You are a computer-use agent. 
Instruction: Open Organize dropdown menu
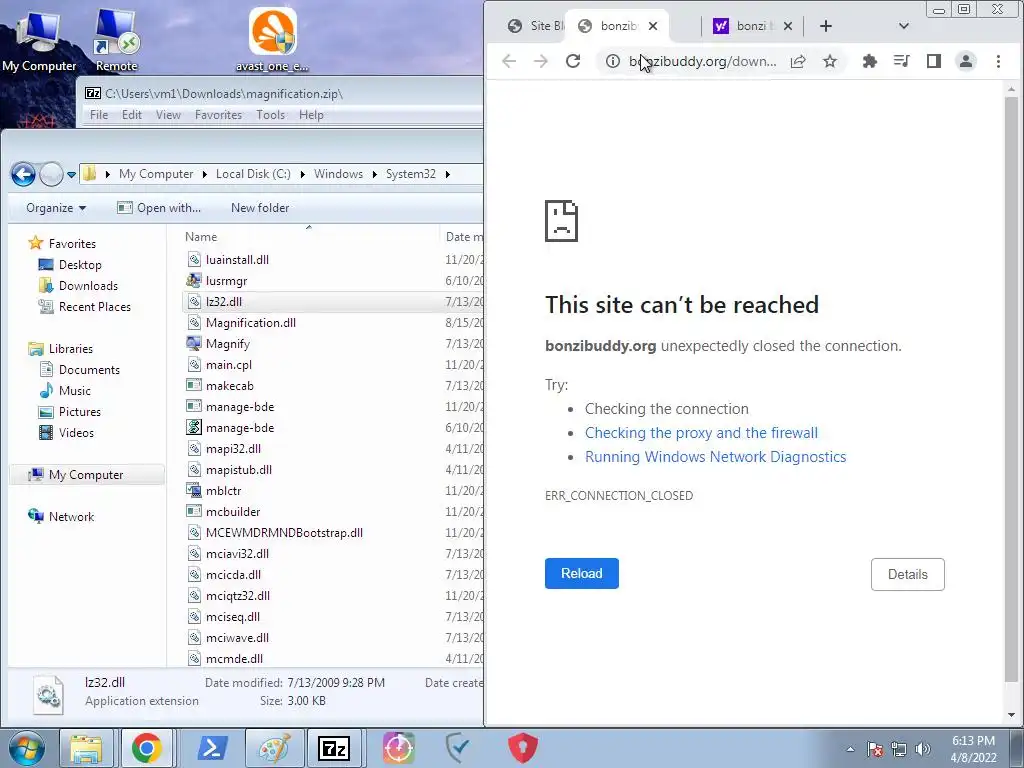(x=56, y=208)
